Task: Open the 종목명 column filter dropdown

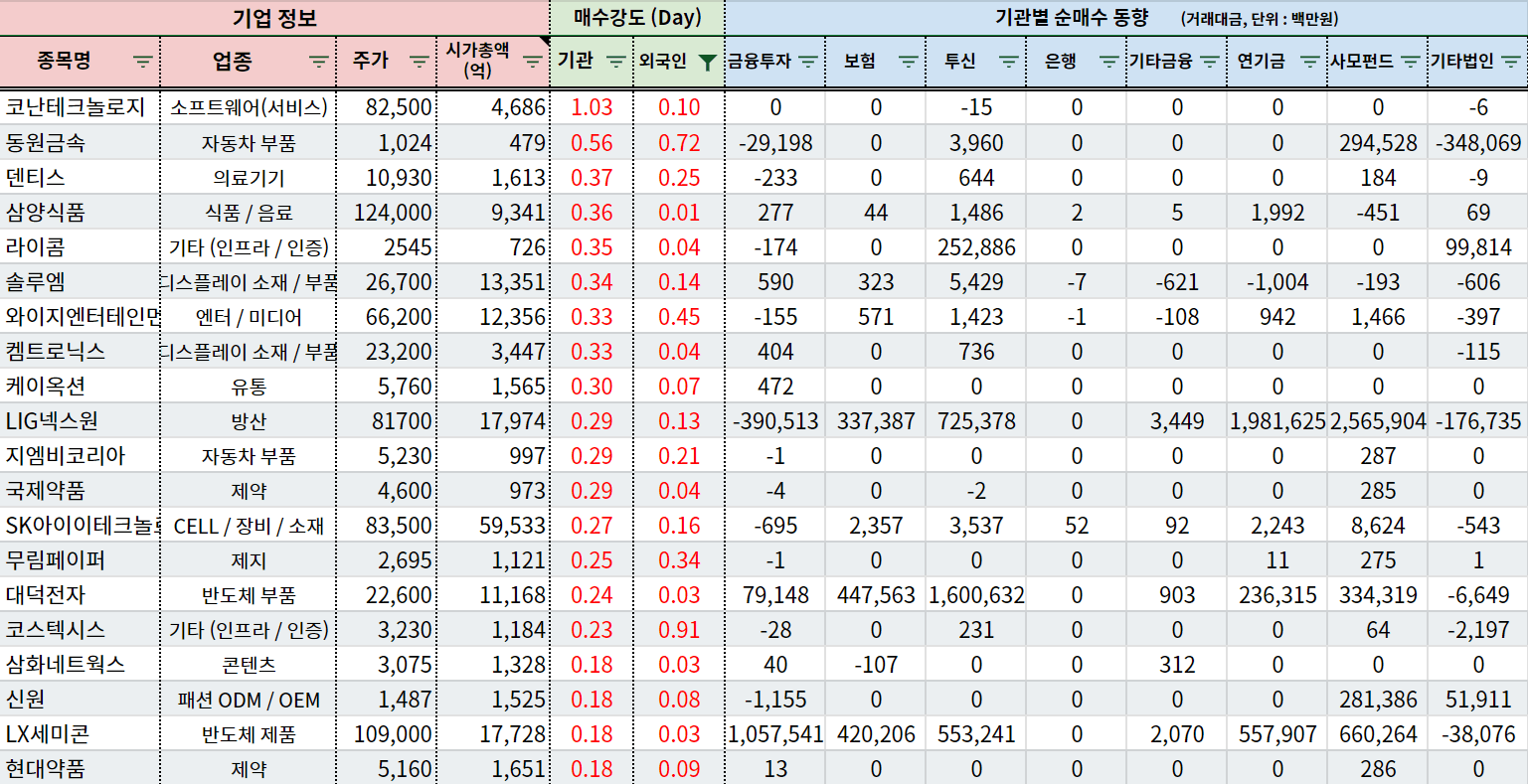Action: tap(143, 62)
